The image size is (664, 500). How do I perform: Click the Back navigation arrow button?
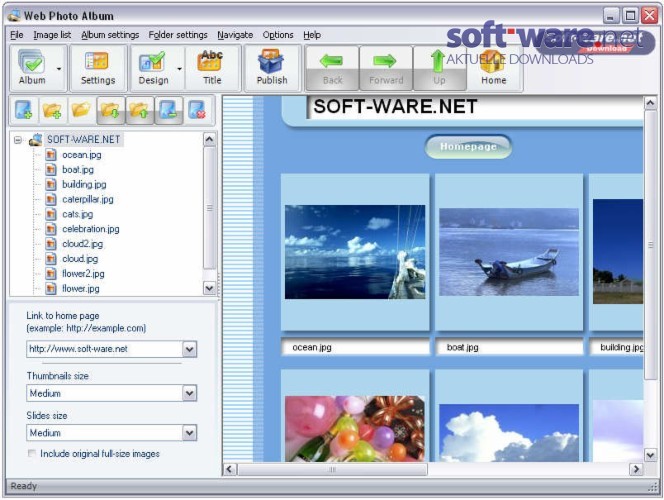tap(332, 68)
